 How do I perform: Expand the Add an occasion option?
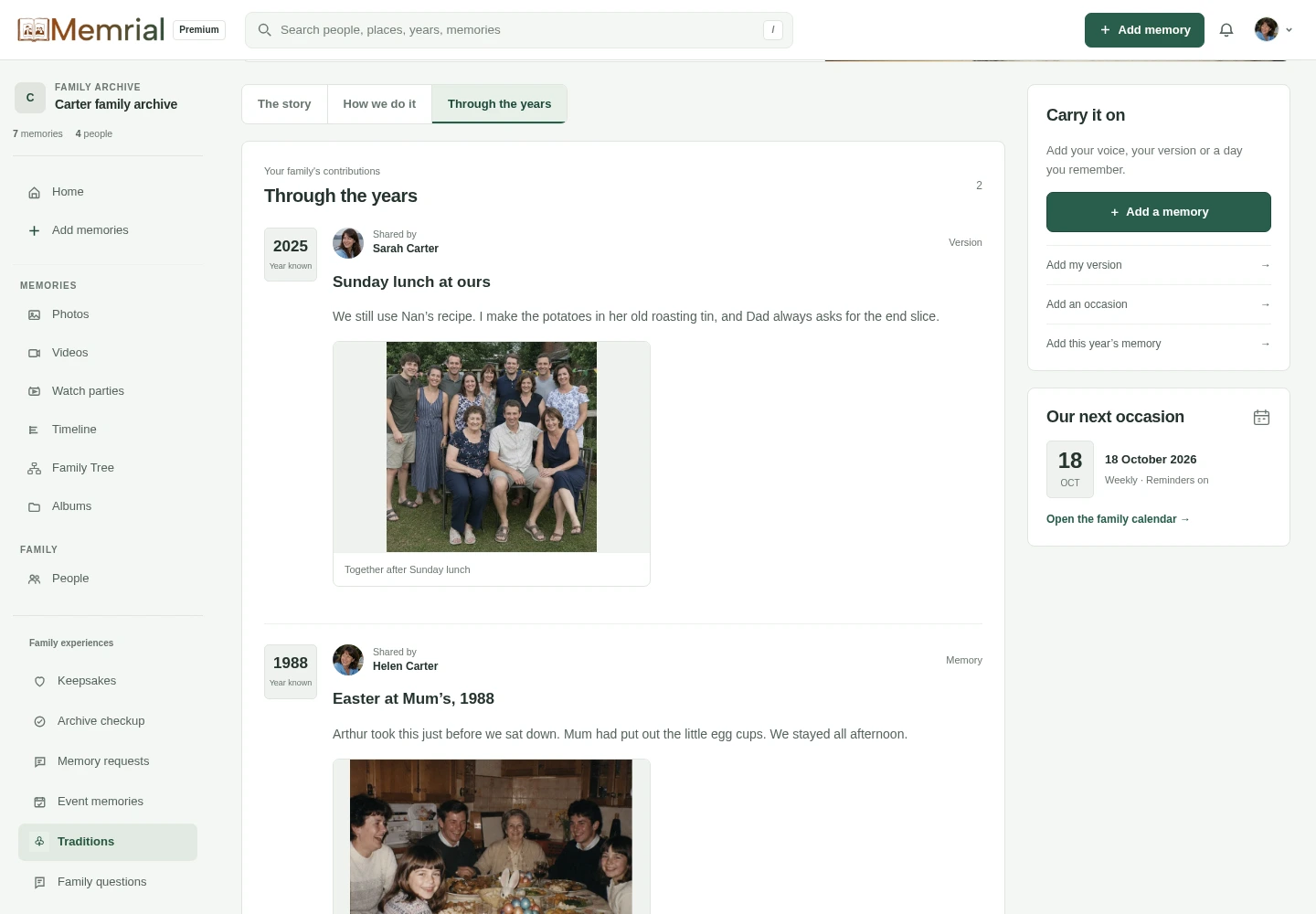1159,304
